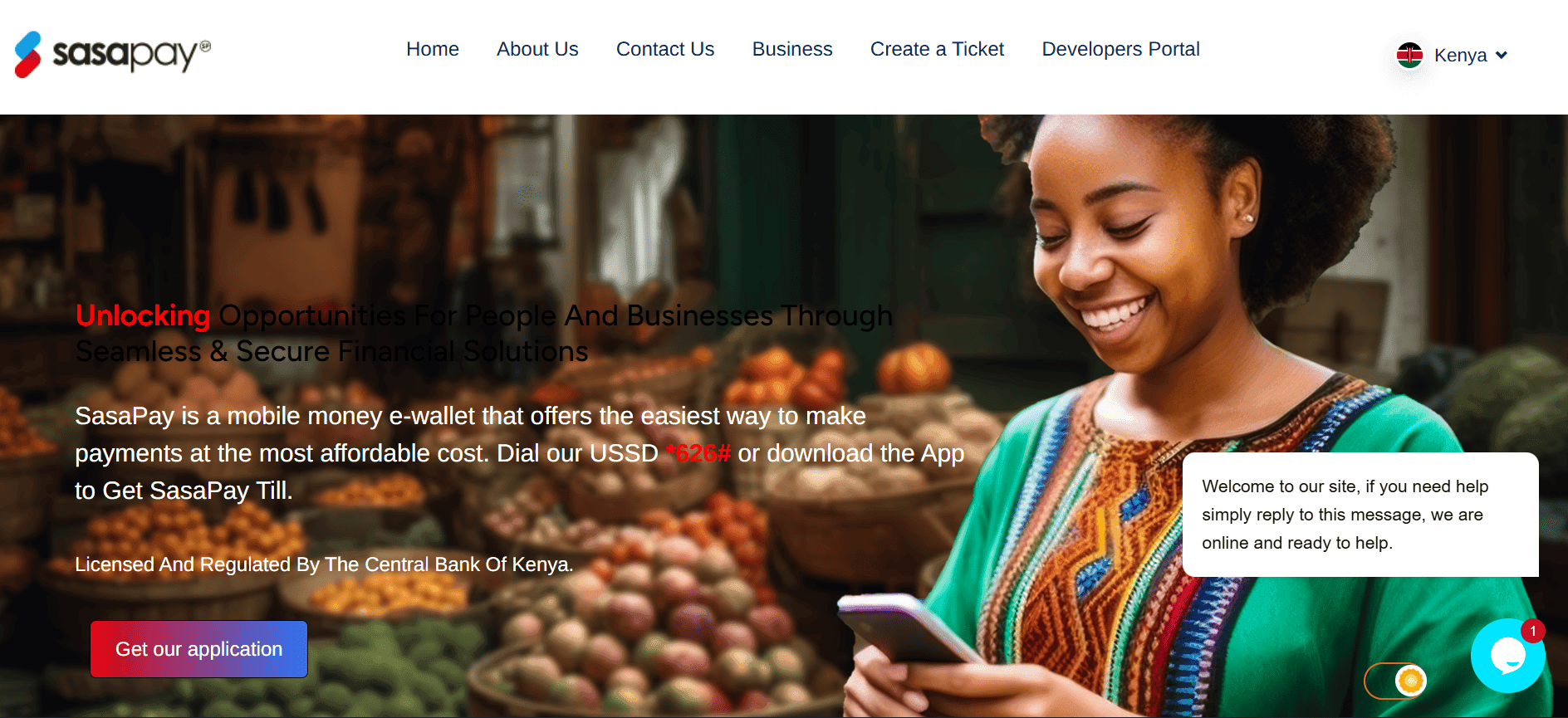Click the Kenya flag icon
Viewport: 1568px width, 718px height.
click(x=1409, y=56)
